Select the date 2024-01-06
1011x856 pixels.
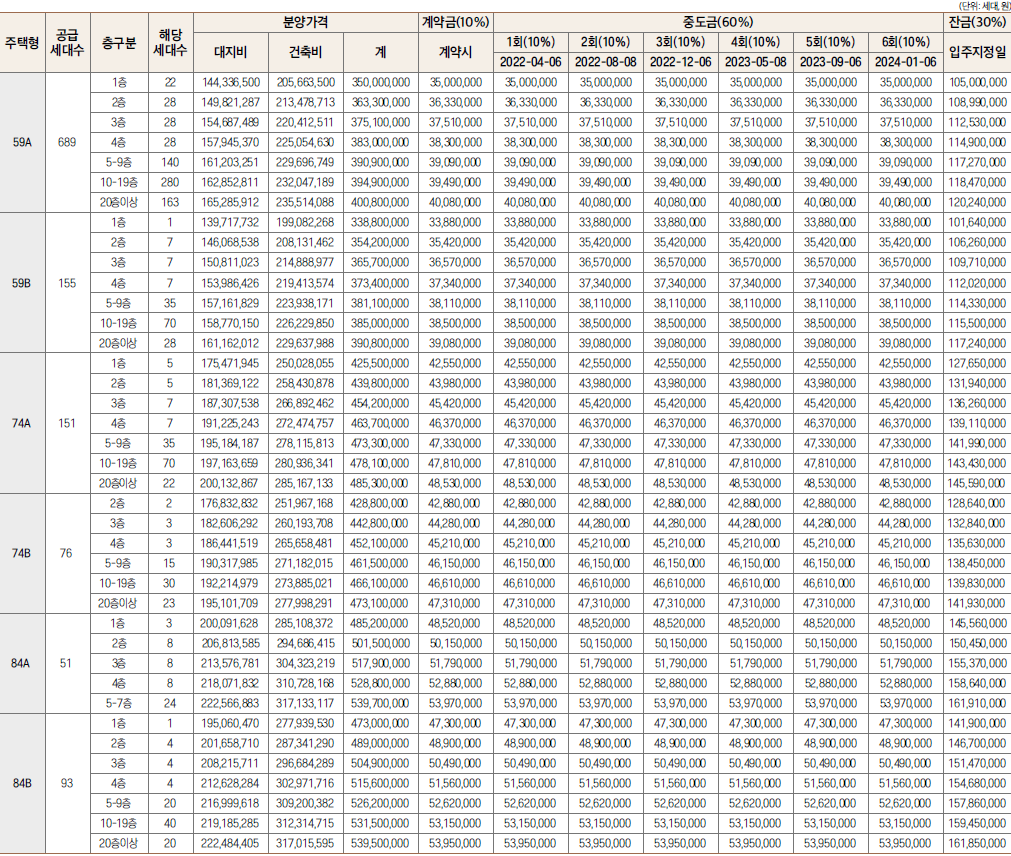[x=905, y=63]
